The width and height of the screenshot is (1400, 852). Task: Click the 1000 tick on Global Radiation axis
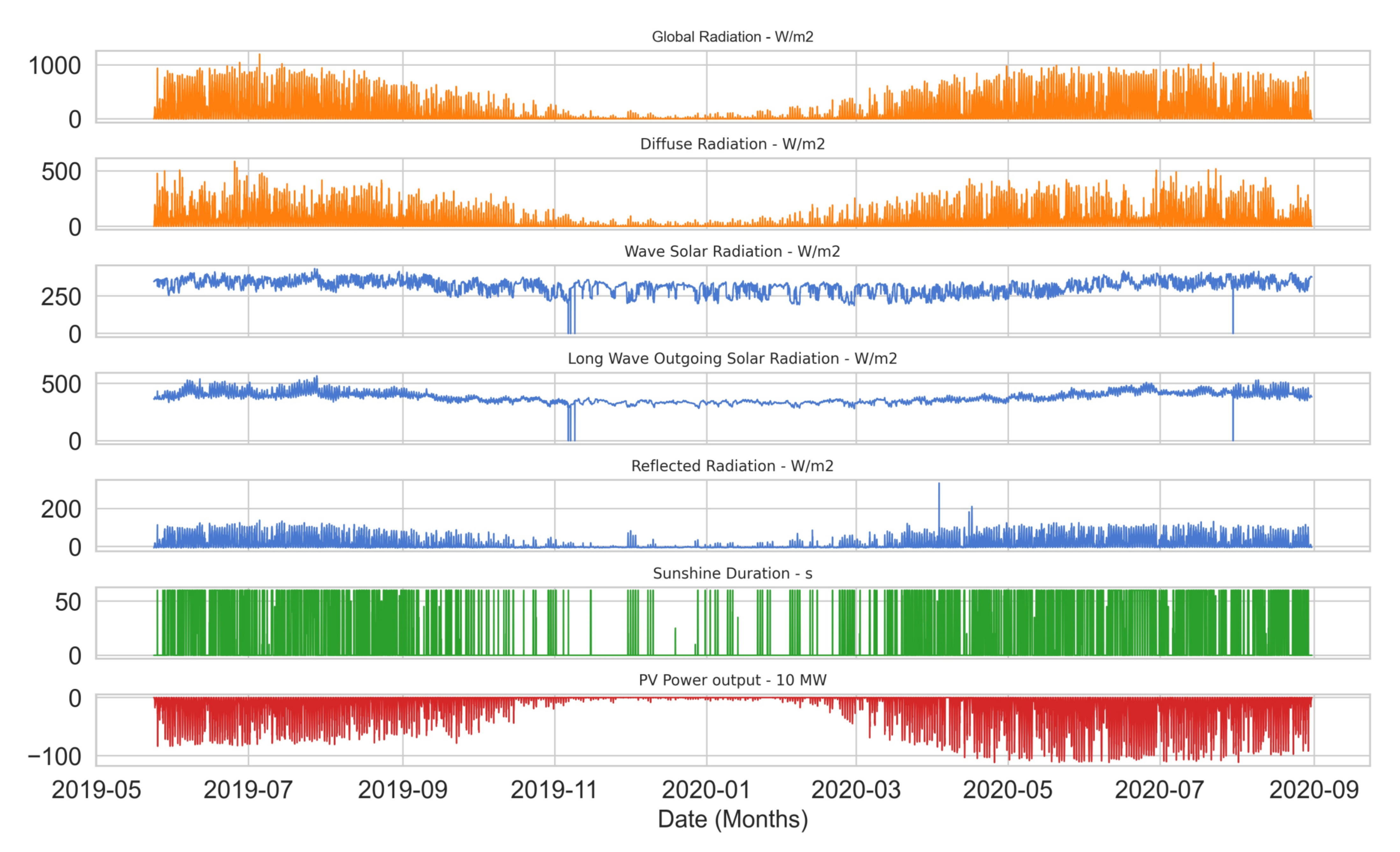pyautogui.click(x=55, y=66)
